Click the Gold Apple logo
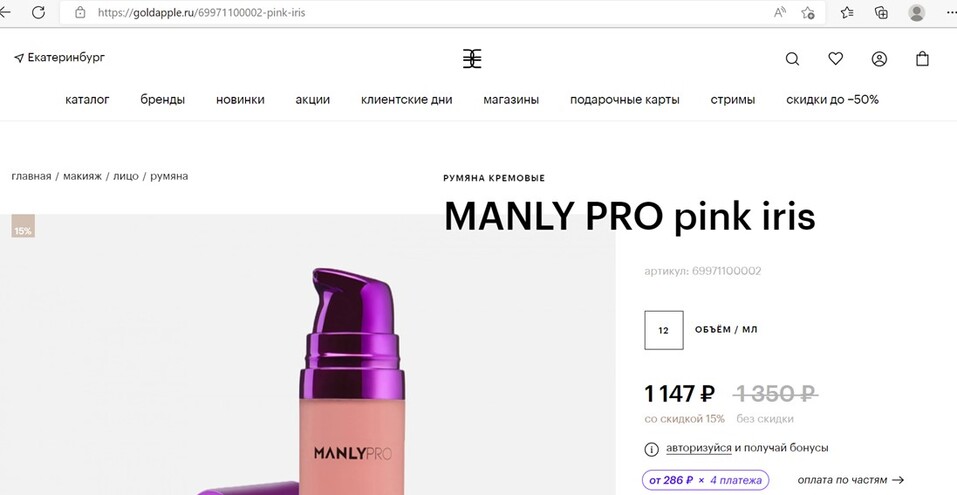Image resolution: width=957 pixels, height=495 pixels. pos(472,59)
